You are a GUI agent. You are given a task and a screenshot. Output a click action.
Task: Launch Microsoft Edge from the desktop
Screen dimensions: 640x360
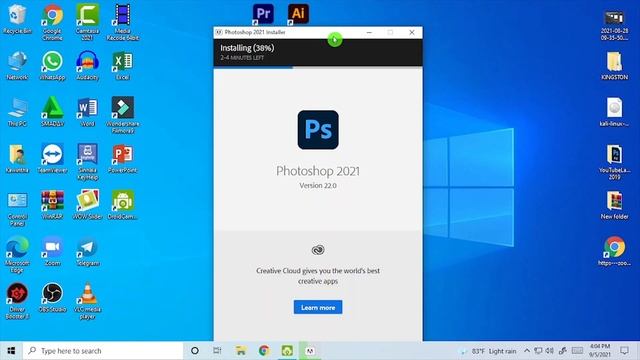(x=17, y=254)
